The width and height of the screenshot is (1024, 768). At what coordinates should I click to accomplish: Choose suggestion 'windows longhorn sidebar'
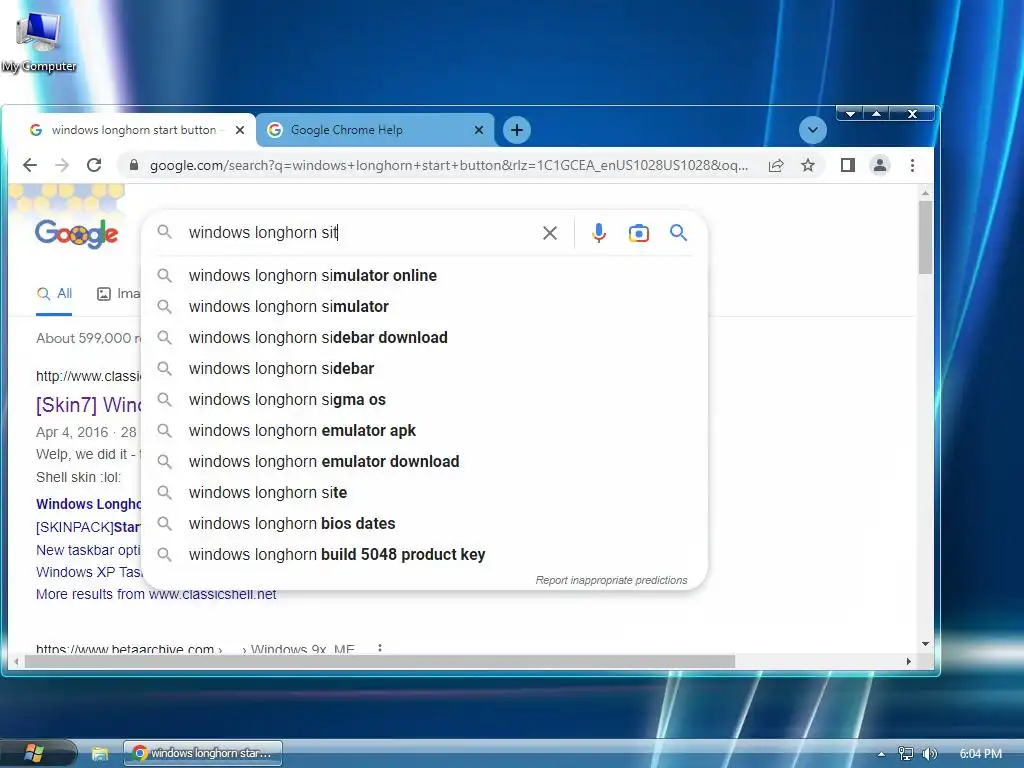coord(424,368)
